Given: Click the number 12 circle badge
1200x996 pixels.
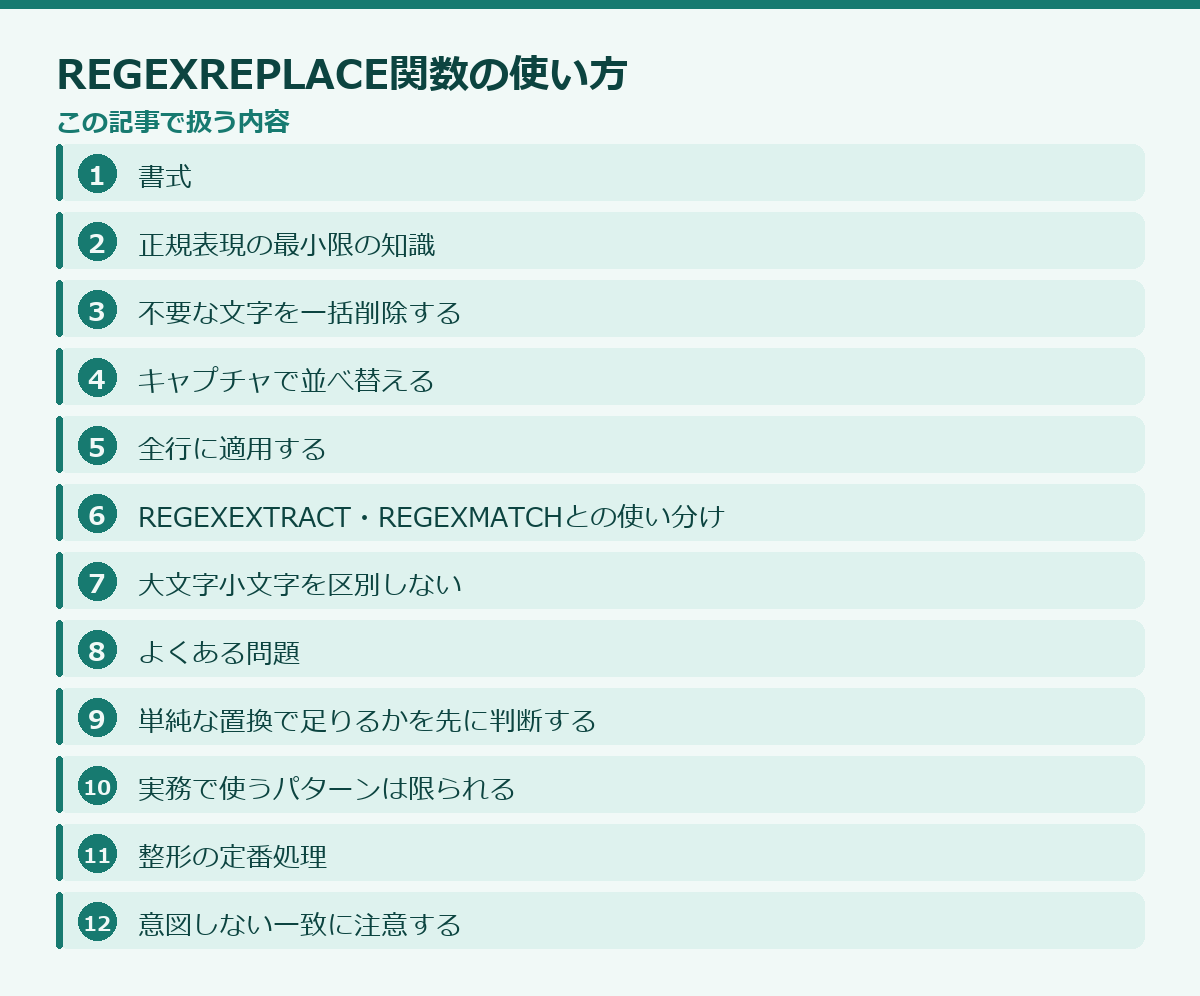Looking at the screenshot, I should pyautogui.click(x=97, y=922).
